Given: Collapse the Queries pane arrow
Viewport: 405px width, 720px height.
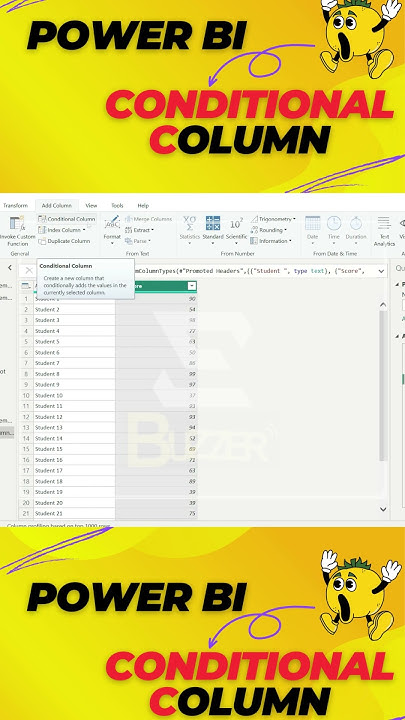Looking at the screenshot, I should [10, 267].
